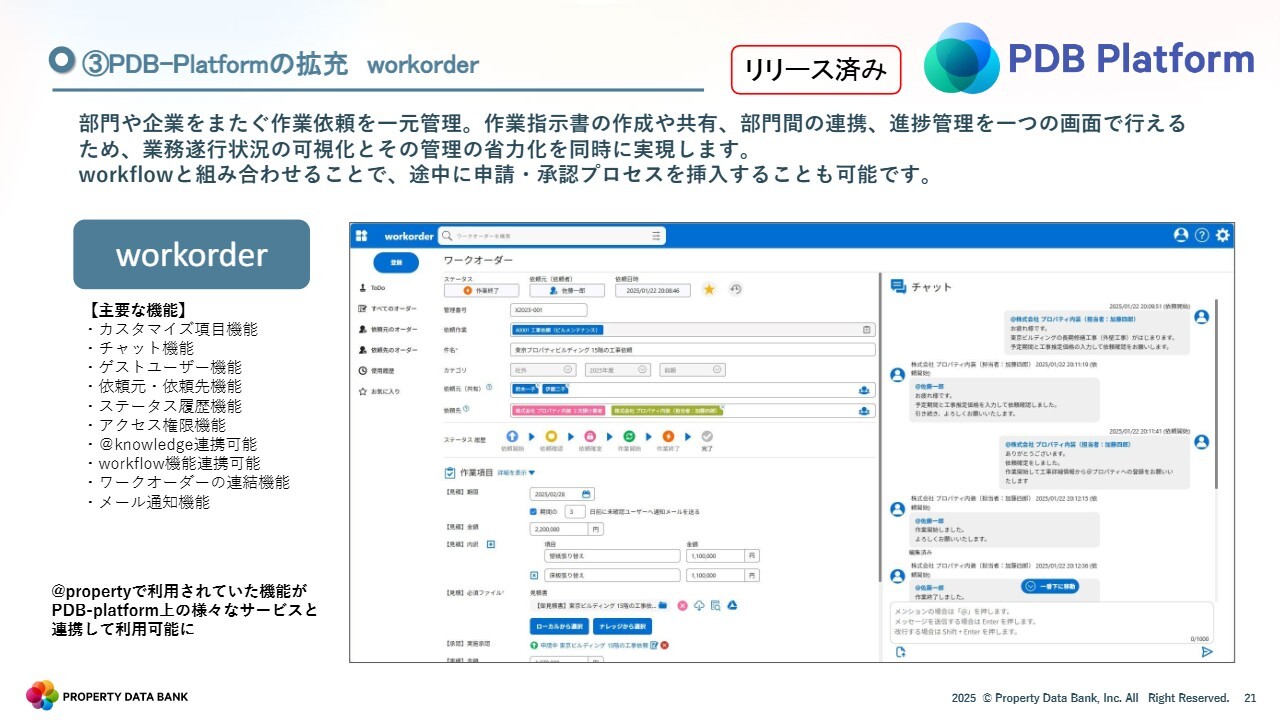Click the add row icon beside 内訳
Image resolution: width=1280 pixels, height=720 pixels.
click(491, 544)
